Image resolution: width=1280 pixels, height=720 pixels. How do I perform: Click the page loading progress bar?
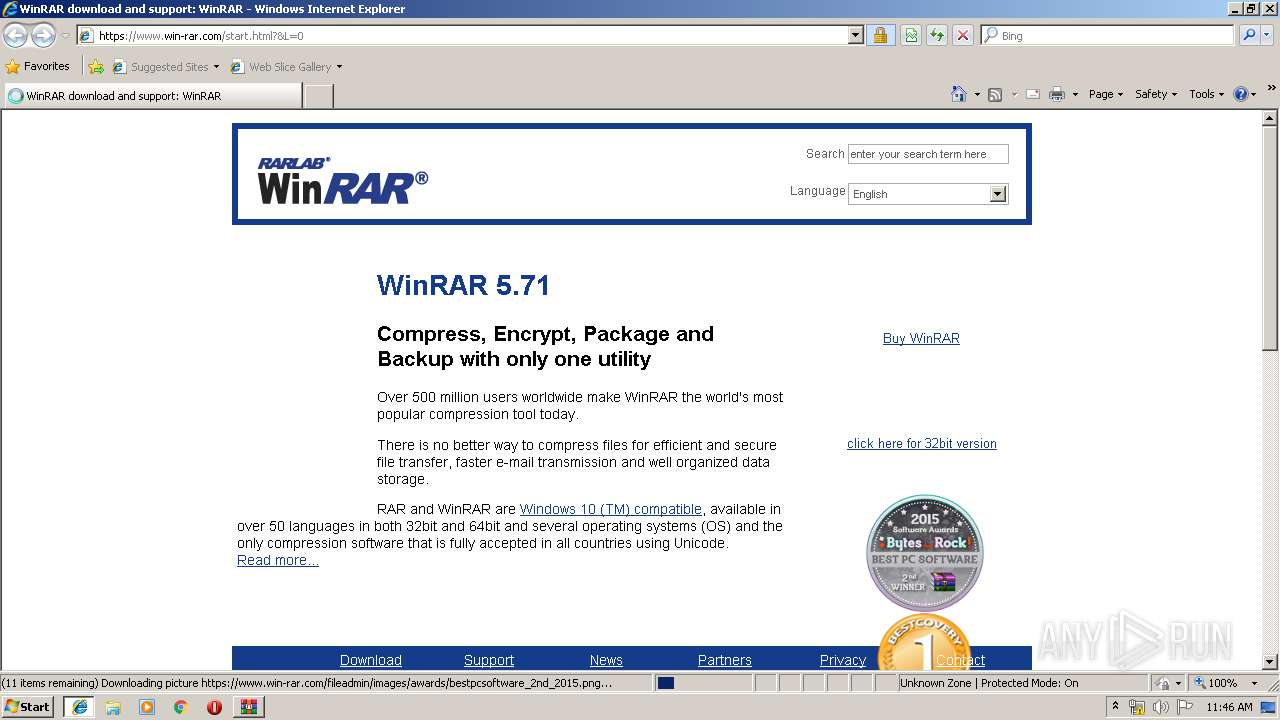(x=703, y=683)
